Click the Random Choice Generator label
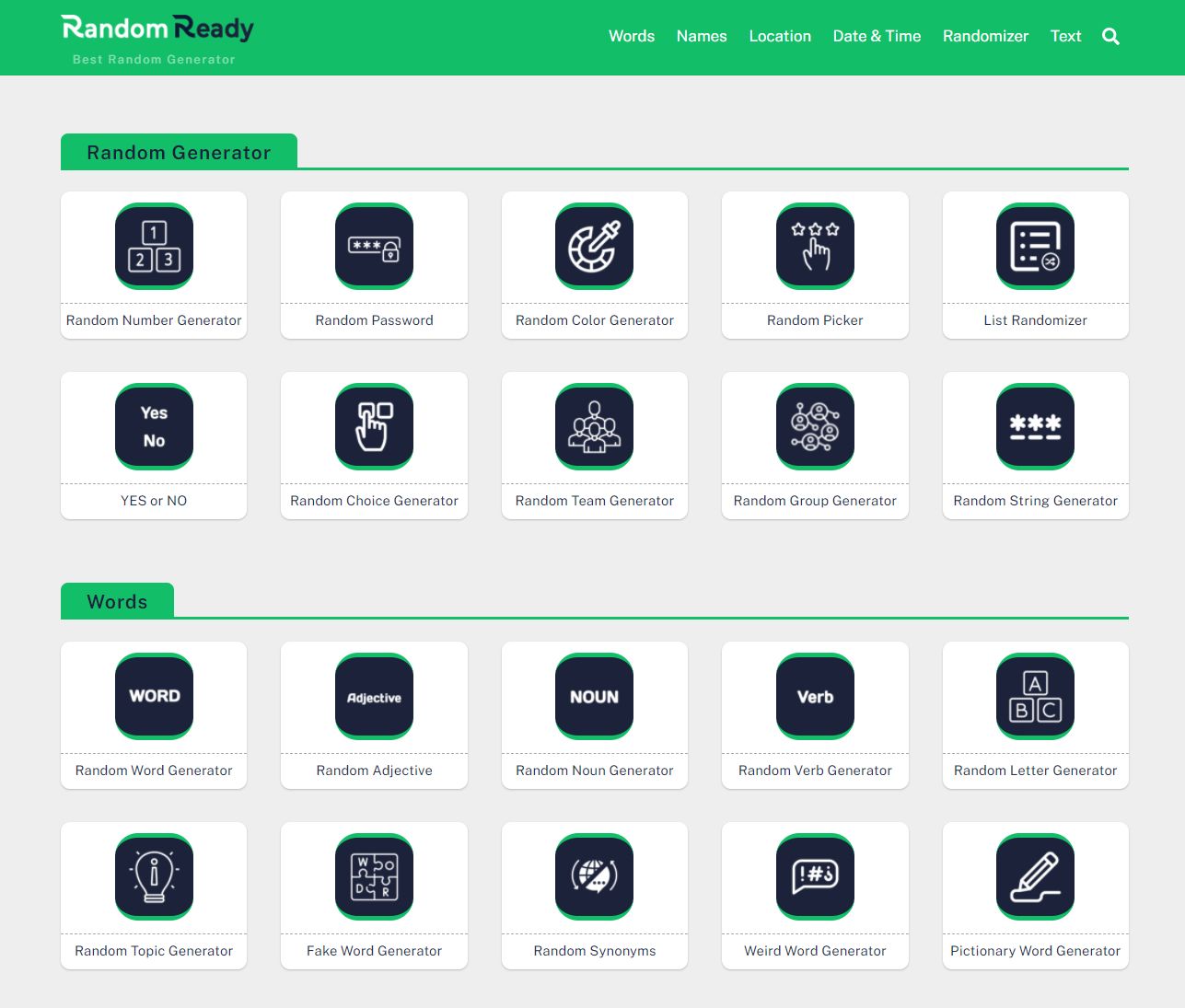This screenshot has height=1008, width=1185. (374, 501)
